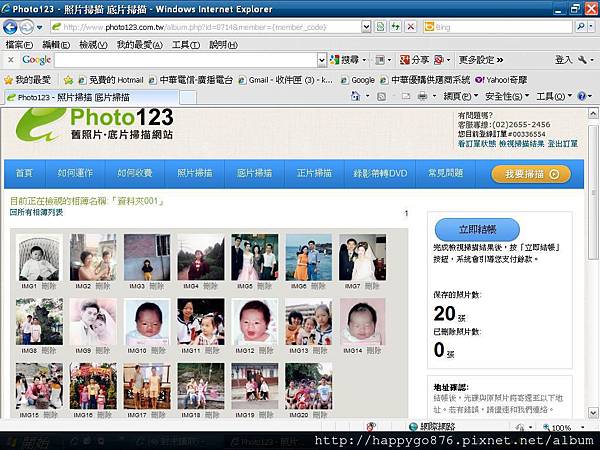The image size is (600, 450).
Task: Open the 說明(H) menu
Action: tap(223, 45)
